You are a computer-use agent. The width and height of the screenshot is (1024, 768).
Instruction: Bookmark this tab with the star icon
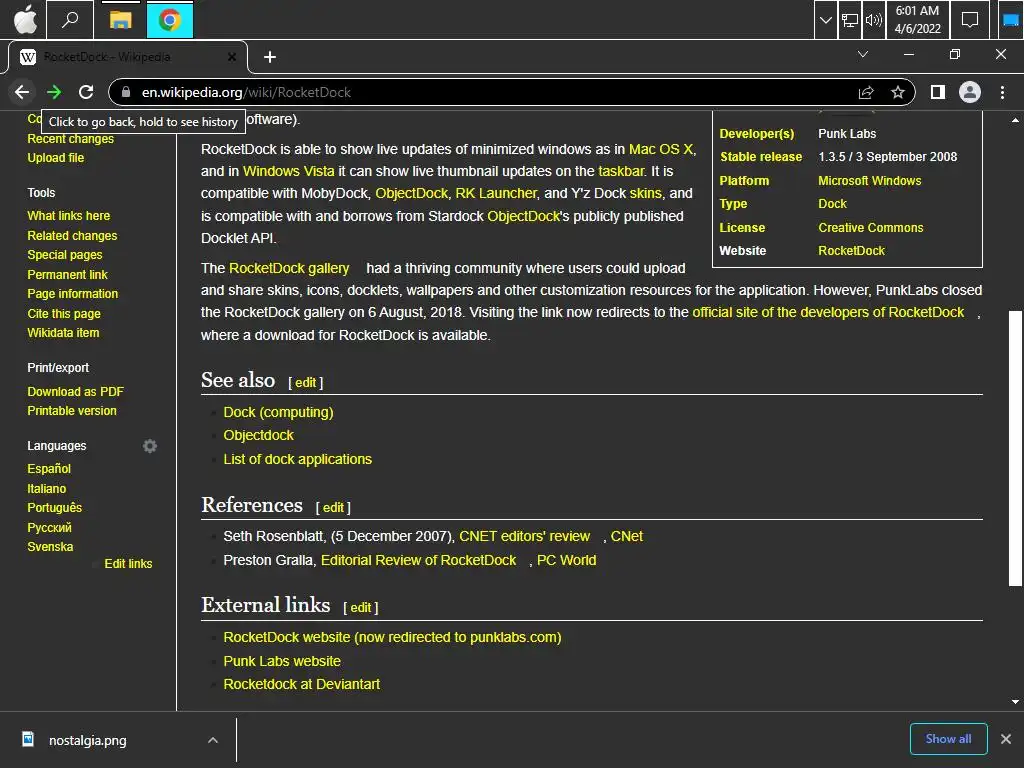click(x=898, y=92)
